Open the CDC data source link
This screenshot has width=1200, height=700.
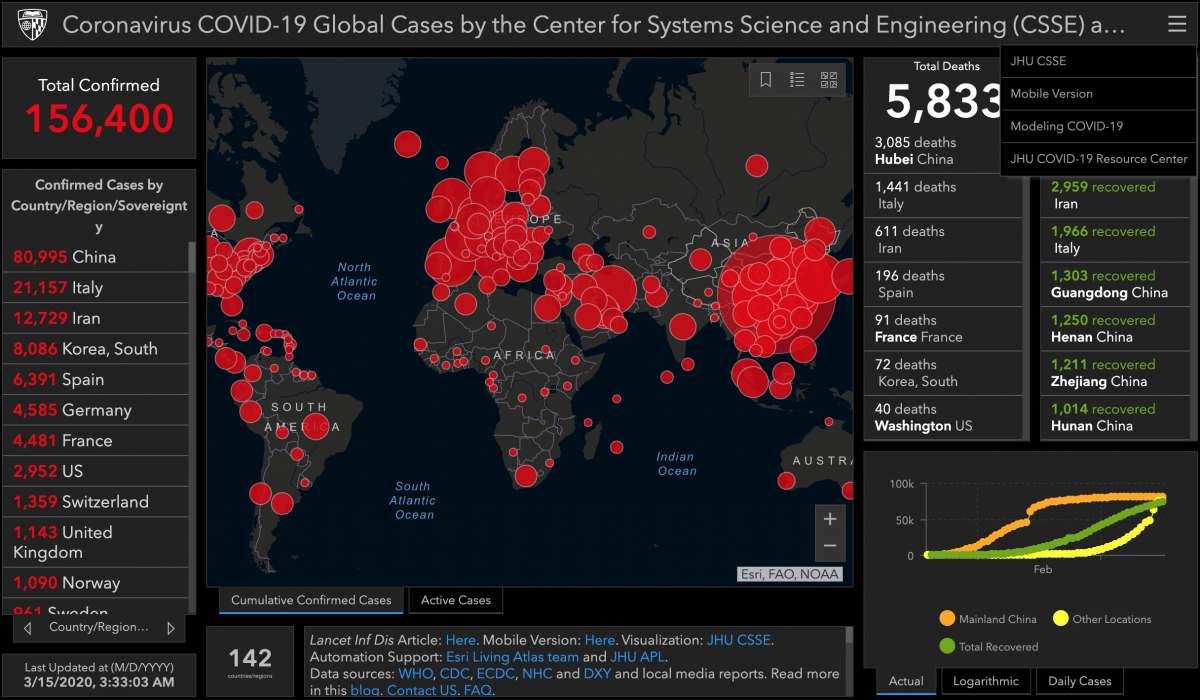[454, 674]
